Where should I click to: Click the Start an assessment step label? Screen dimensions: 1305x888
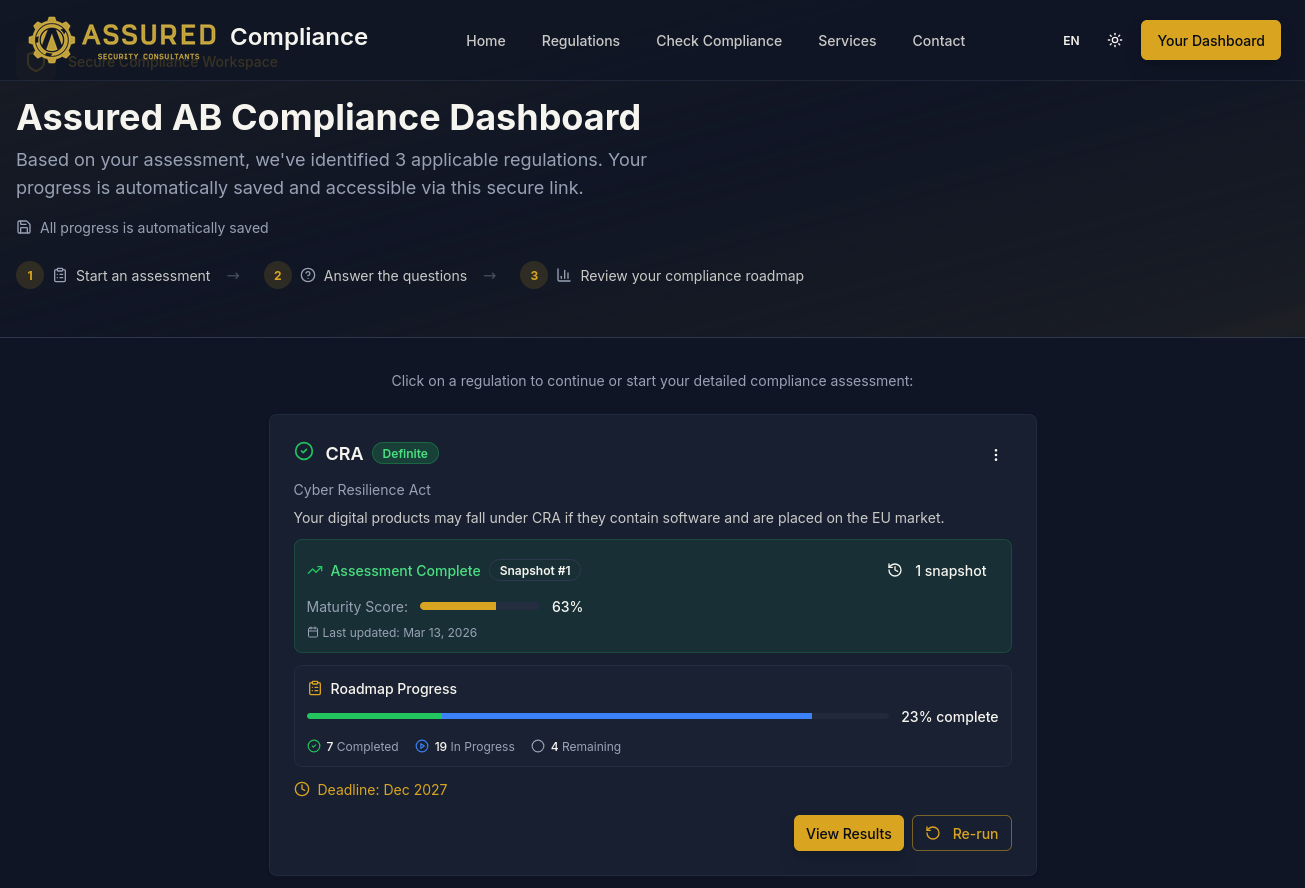click(143, 275)
